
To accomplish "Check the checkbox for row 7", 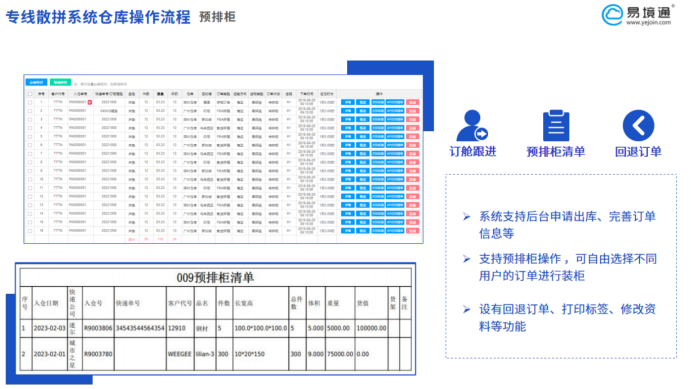I will pyautogui.click(x=30, y=154).
